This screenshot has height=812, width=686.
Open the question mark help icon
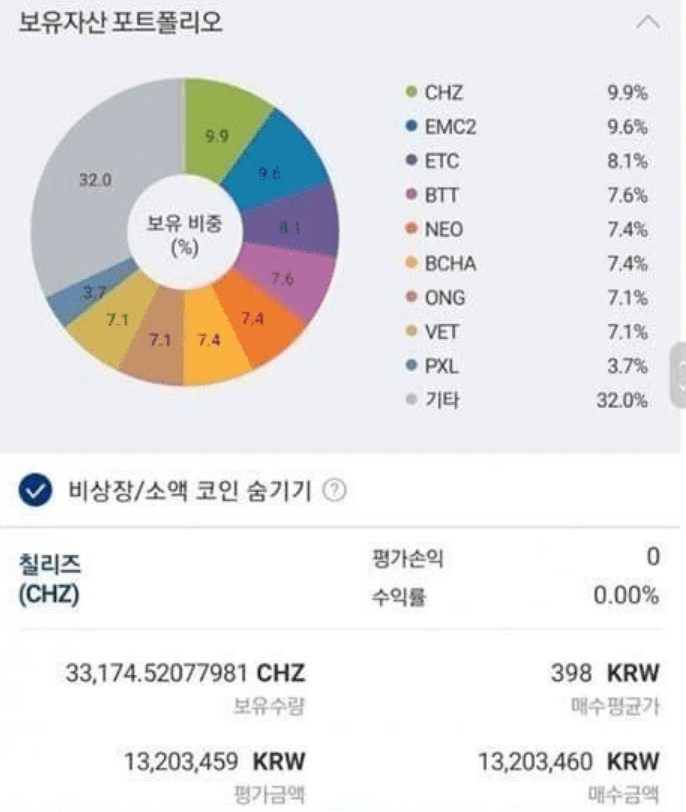pos(334,490)
